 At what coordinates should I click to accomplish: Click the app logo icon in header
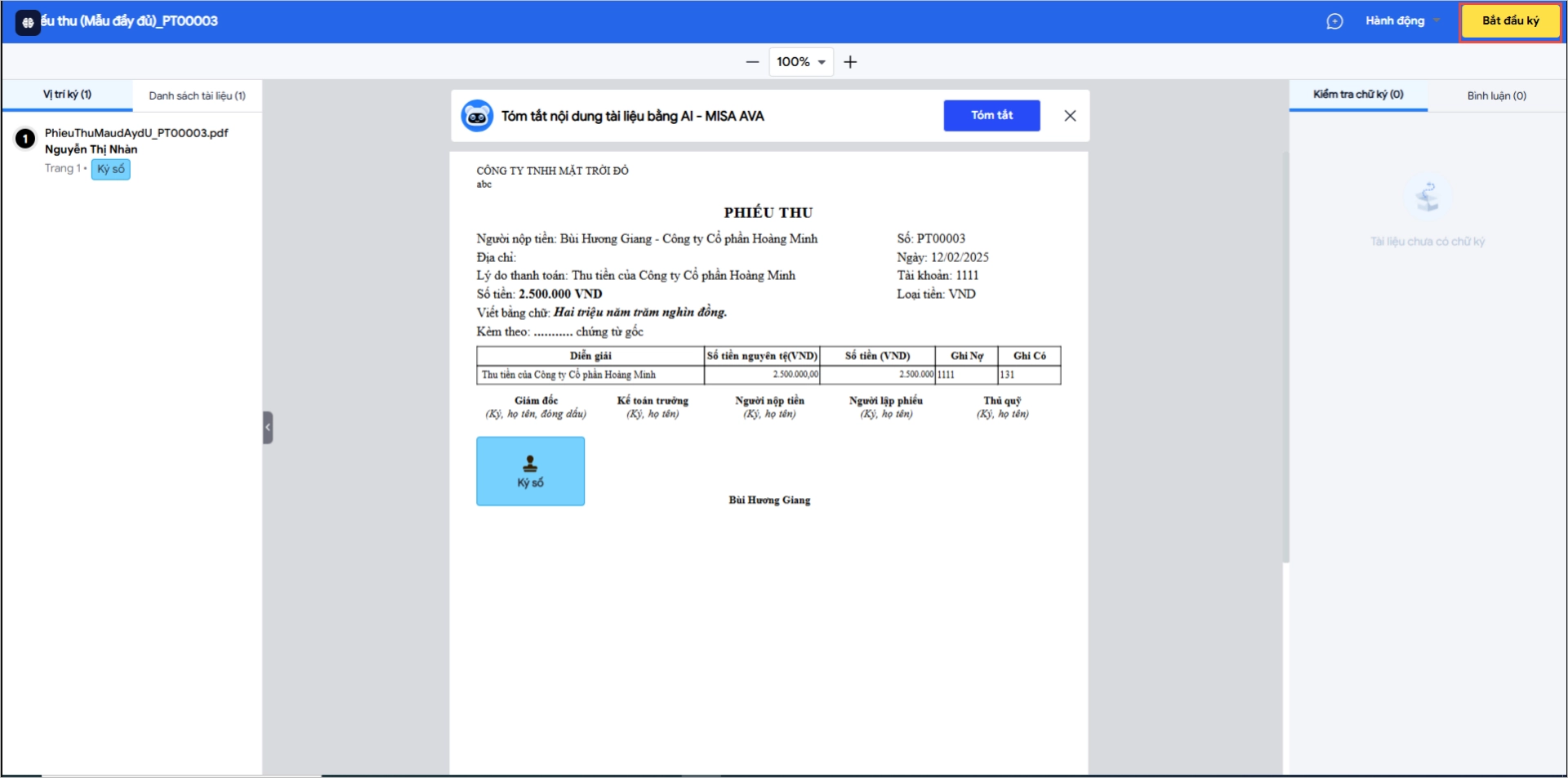tap(28, 22)
